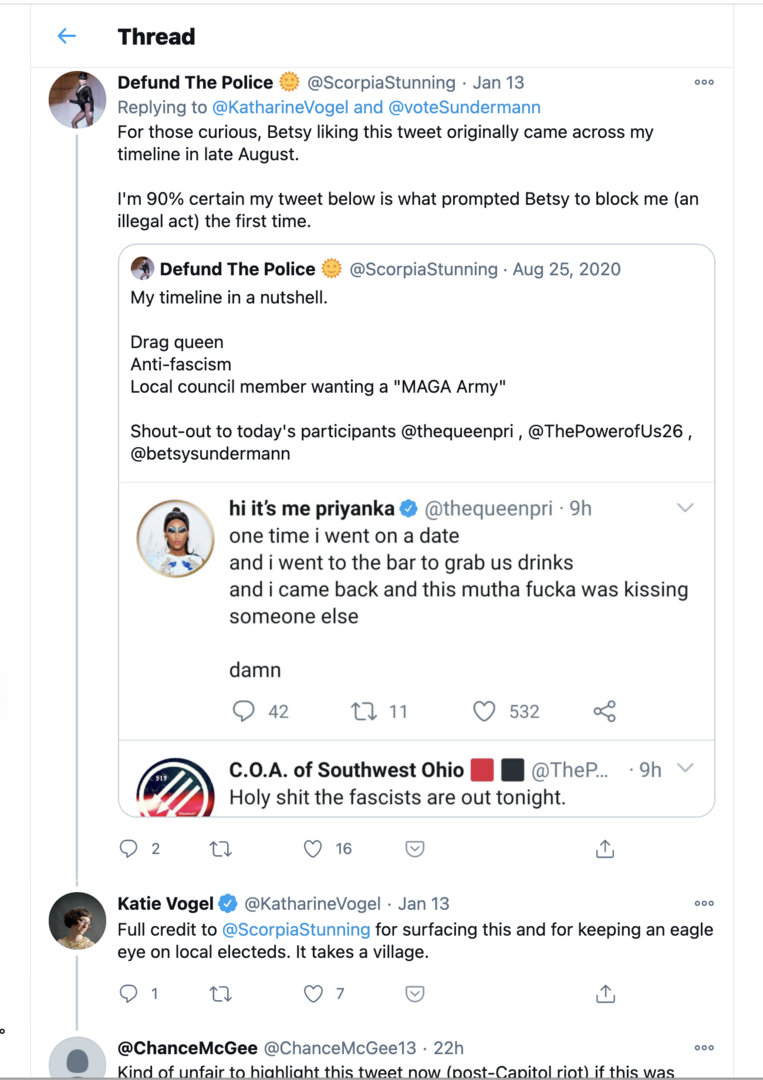Open Defund The Police profile avatar
The width and height of the screenshot is (763, 1080).
pyautogui.click(x=77, y=100)
